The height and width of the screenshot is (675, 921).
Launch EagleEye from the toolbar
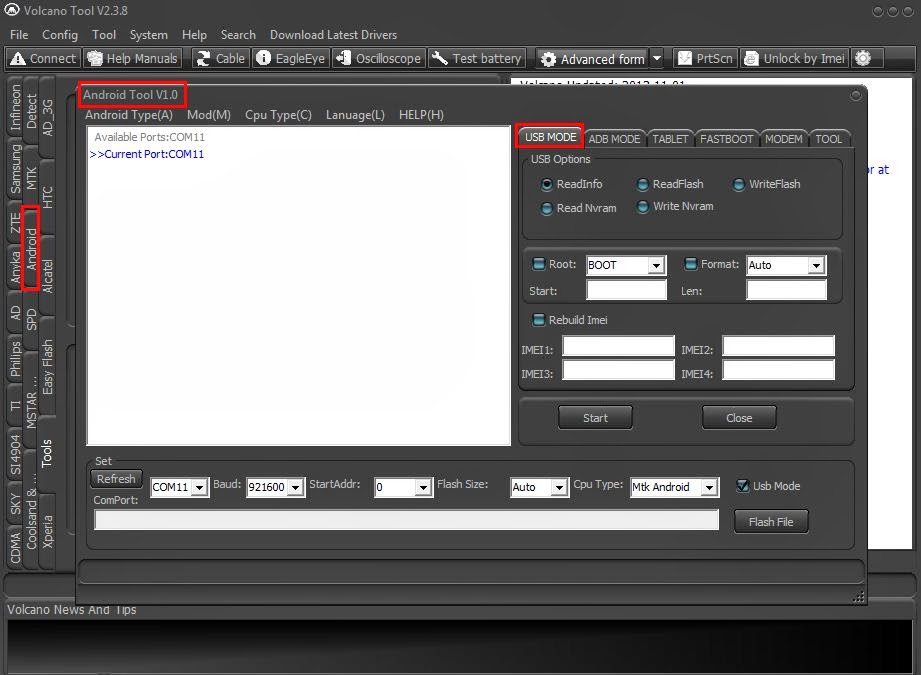290,57
